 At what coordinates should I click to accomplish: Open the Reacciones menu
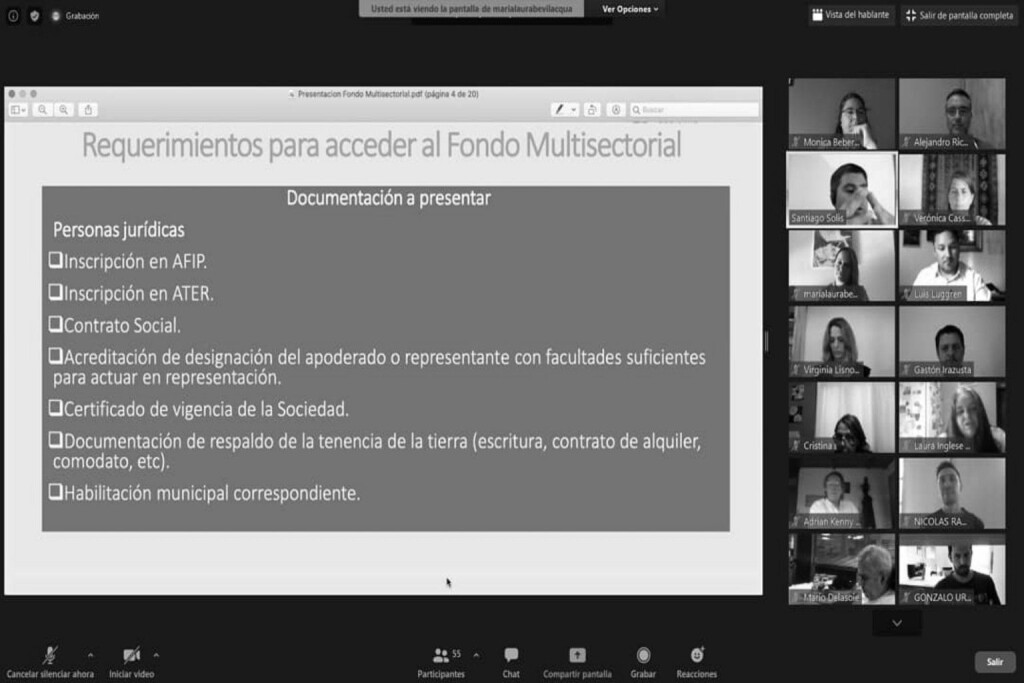point(697,656)
